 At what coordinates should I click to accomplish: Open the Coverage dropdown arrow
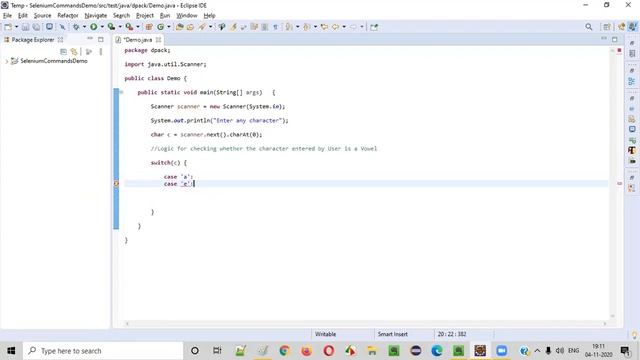120,27
